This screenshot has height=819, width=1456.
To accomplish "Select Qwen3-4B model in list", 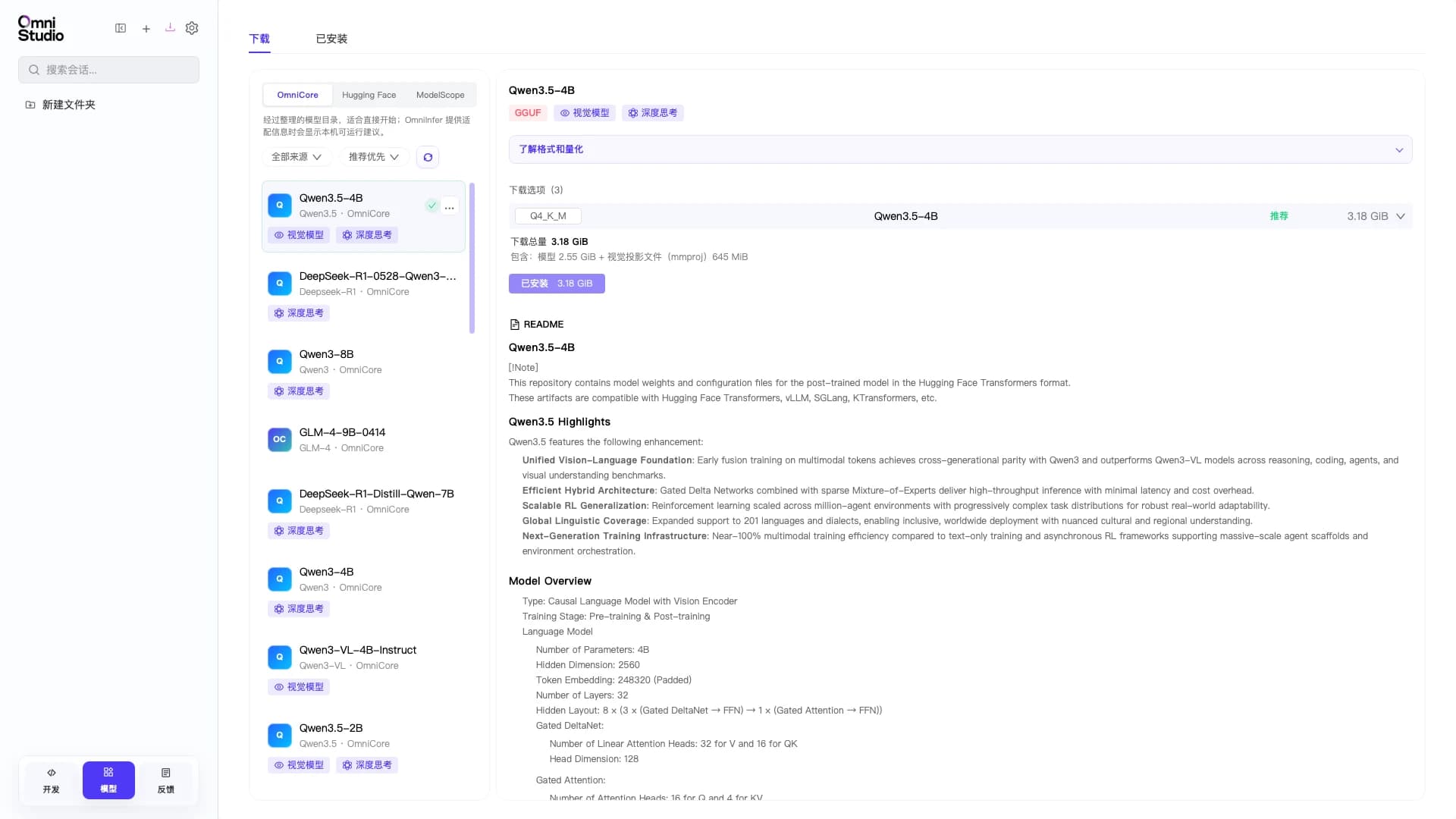I will point(364,590).
